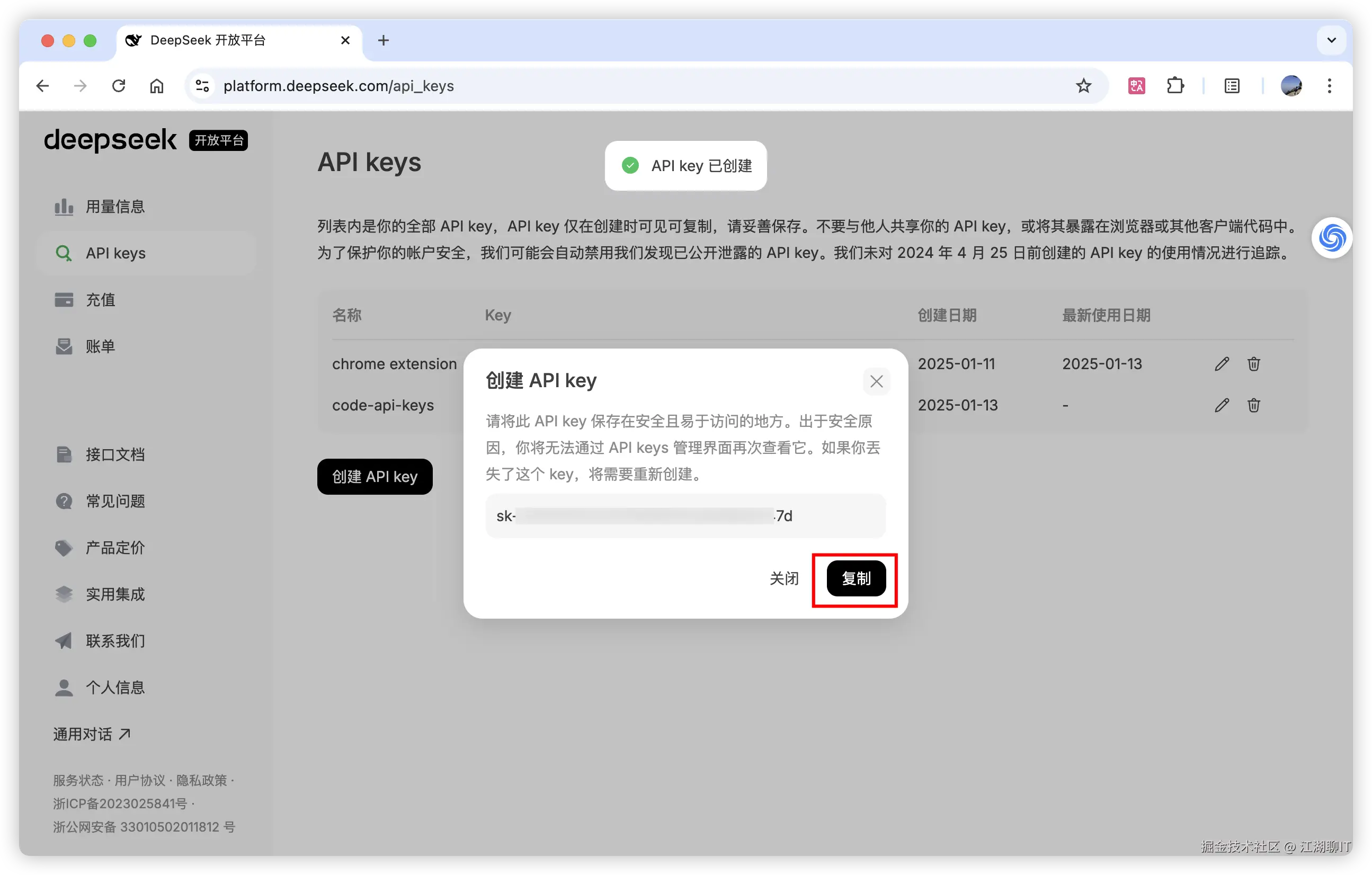
Task: Delete the code-api-keys key
Action: [1253, 405]
